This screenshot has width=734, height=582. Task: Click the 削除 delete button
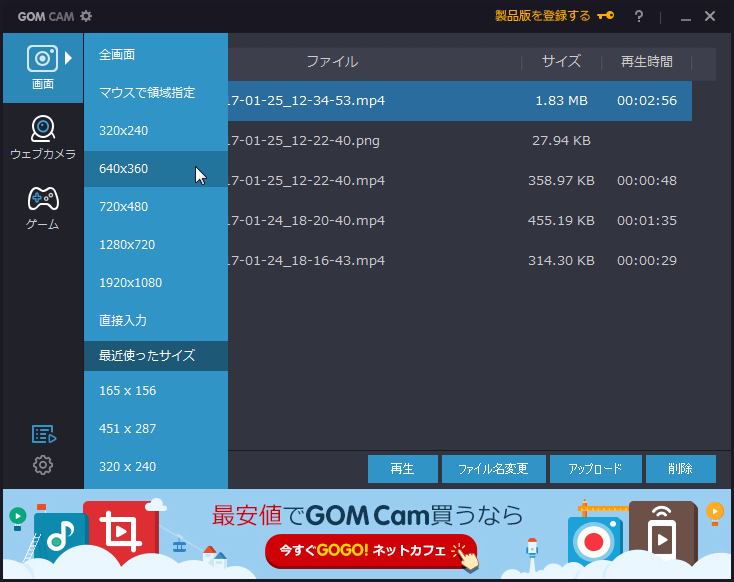click(x=681, y=469)
